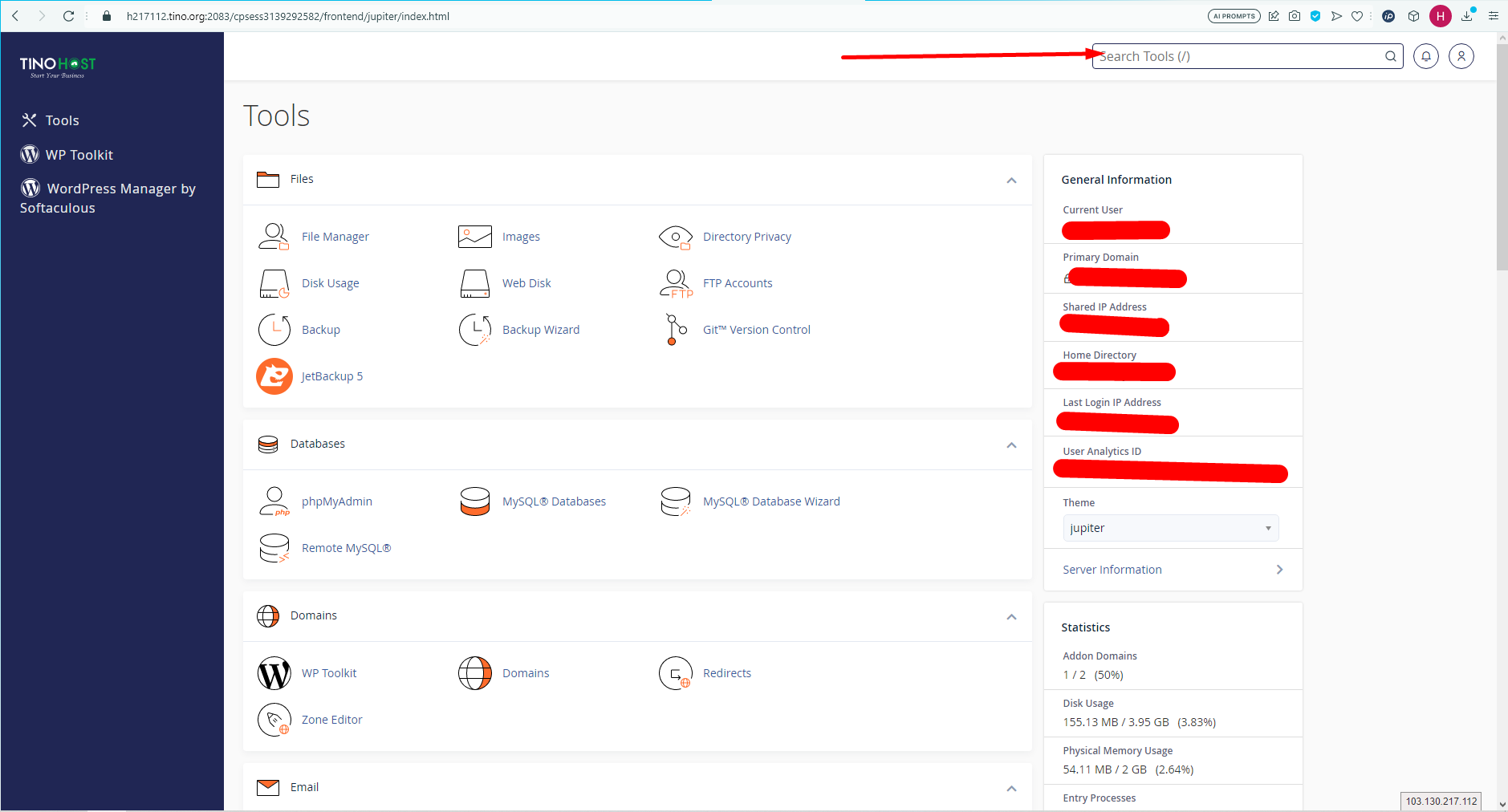Open the browser downloads icon
The width and height of the screenshot is (1508, 812).
1467,15
